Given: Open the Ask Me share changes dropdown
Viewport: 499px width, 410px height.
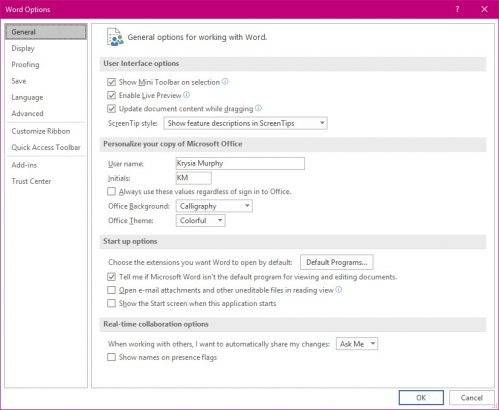Looking at the screenshot, I should (x=357, y=344).
